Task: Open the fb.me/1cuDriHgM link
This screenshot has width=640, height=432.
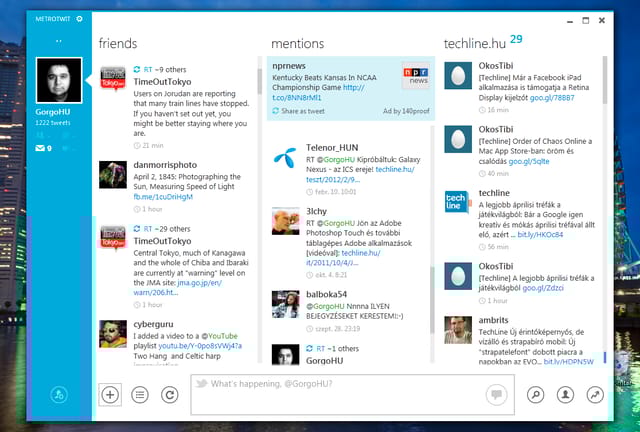Action: coord(163,197)
